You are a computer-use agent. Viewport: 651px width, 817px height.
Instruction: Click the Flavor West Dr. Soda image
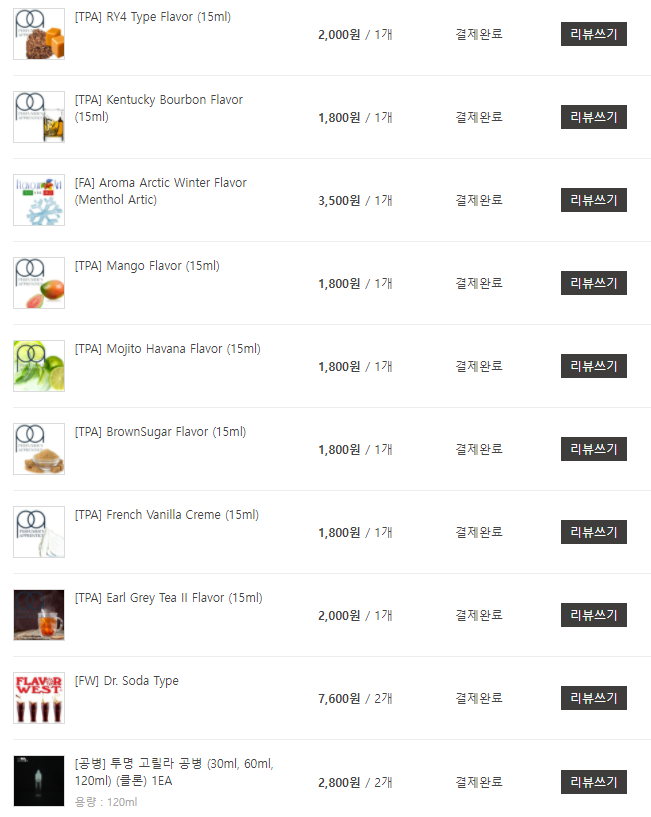point(39,698)
